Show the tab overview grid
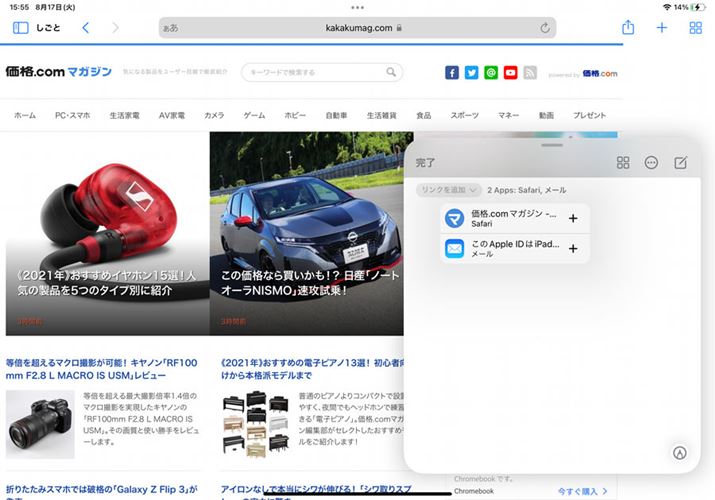This screenshot has height=500, width=715. point(695,28)
